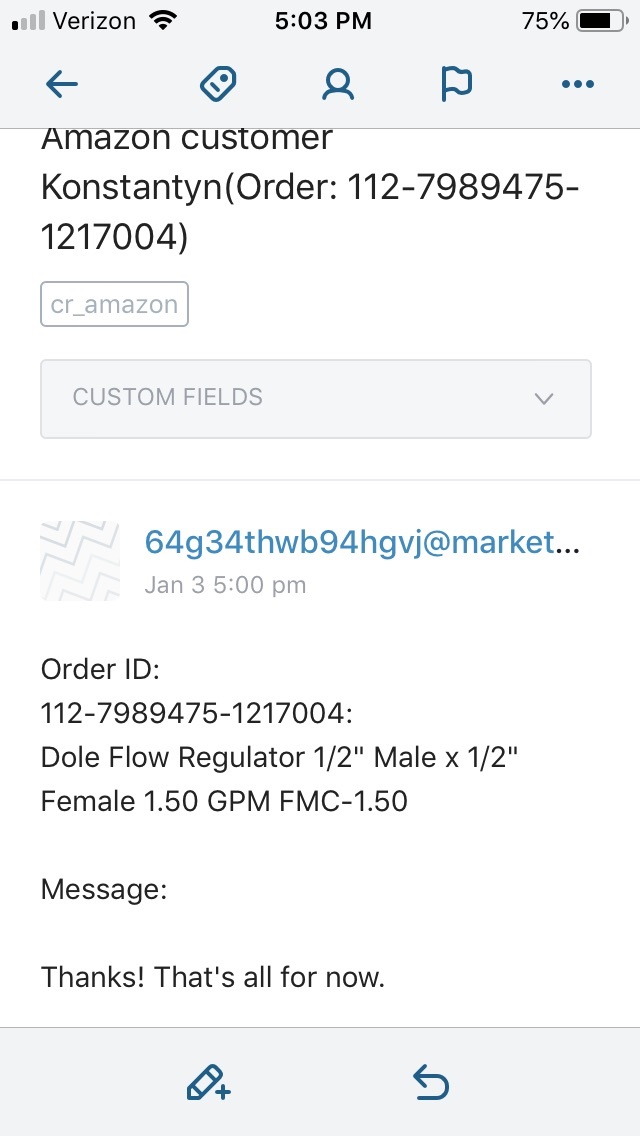
Task: Tap the battery indicator icon
Action: tap(603, 21)
